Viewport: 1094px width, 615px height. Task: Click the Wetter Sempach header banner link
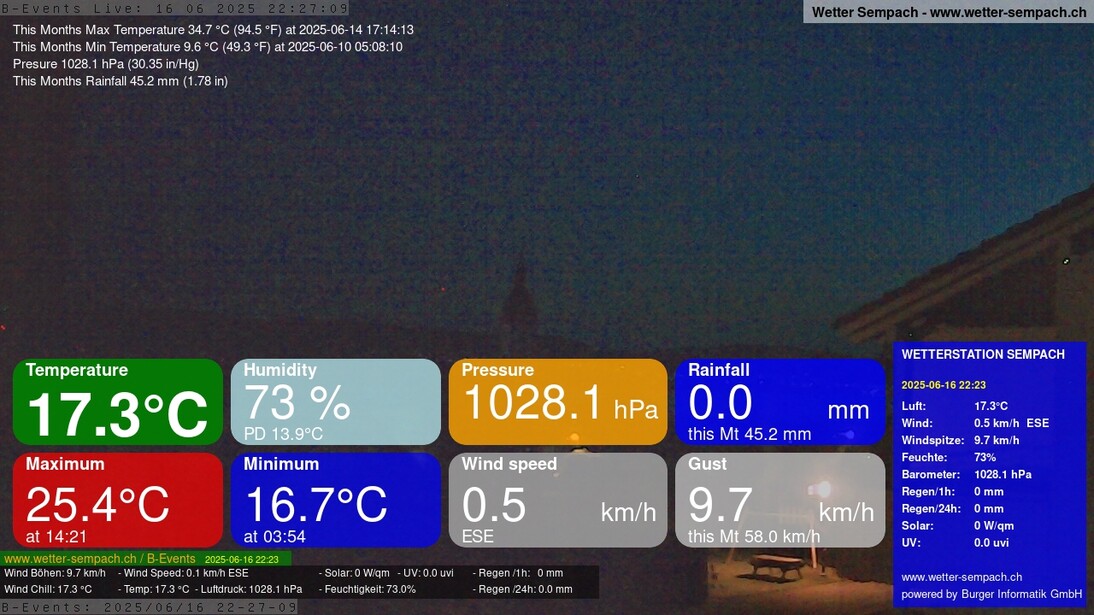click(949, 12)
